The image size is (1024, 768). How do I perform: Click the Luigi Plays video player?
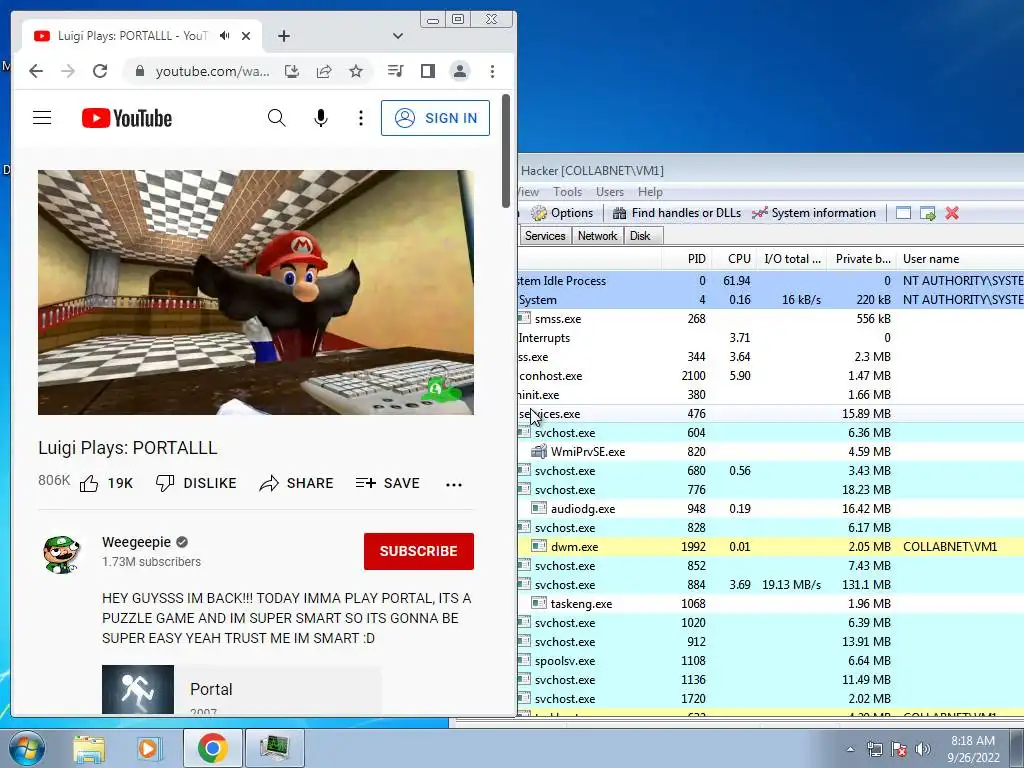(256, 293)
